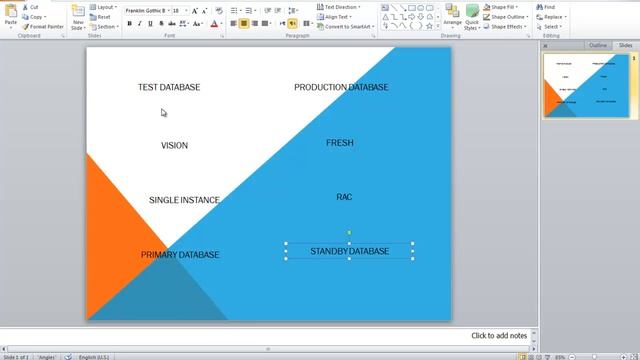
Task: Open Quick Styles gallery
Action: [472, 17]
